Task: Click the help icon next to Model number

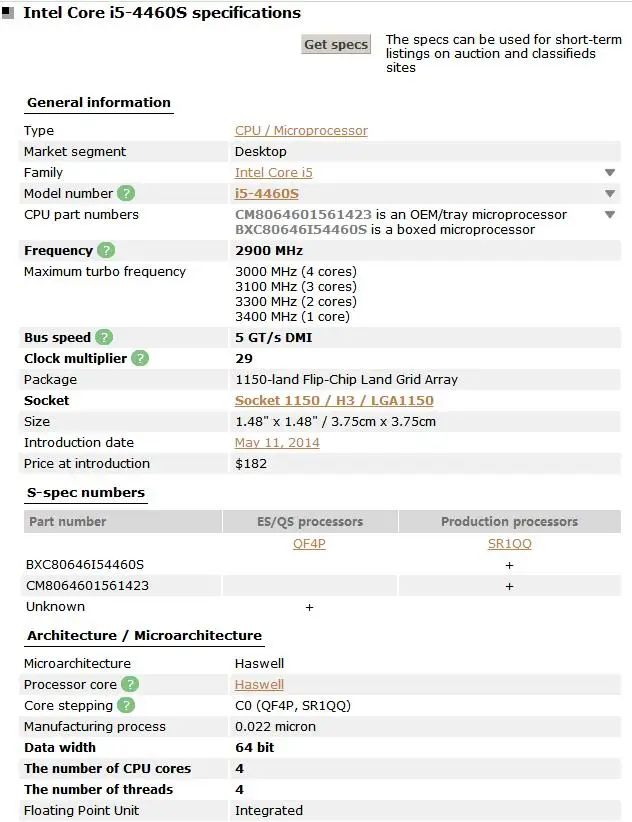Action: point(126,194)
